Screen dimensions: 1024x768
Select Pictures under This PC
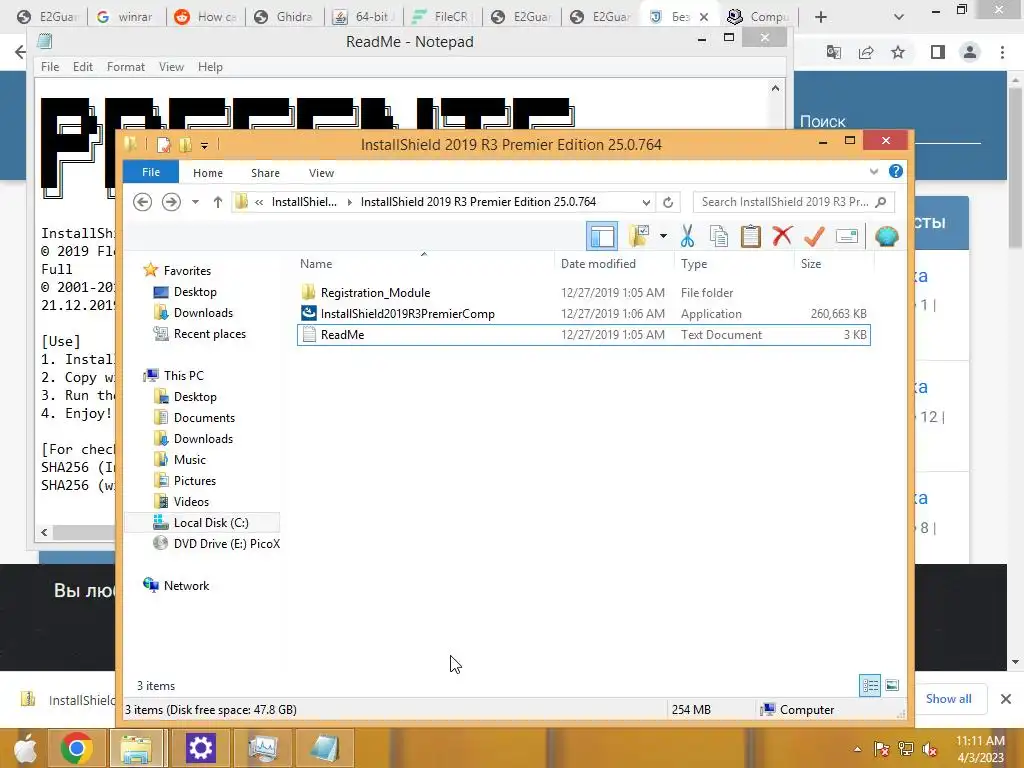tap(194, 481)
